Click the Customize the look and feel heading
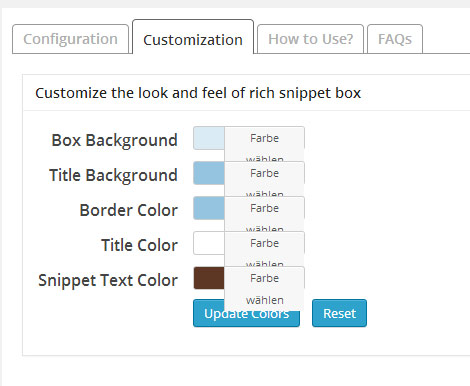 [x=198, y=93]
